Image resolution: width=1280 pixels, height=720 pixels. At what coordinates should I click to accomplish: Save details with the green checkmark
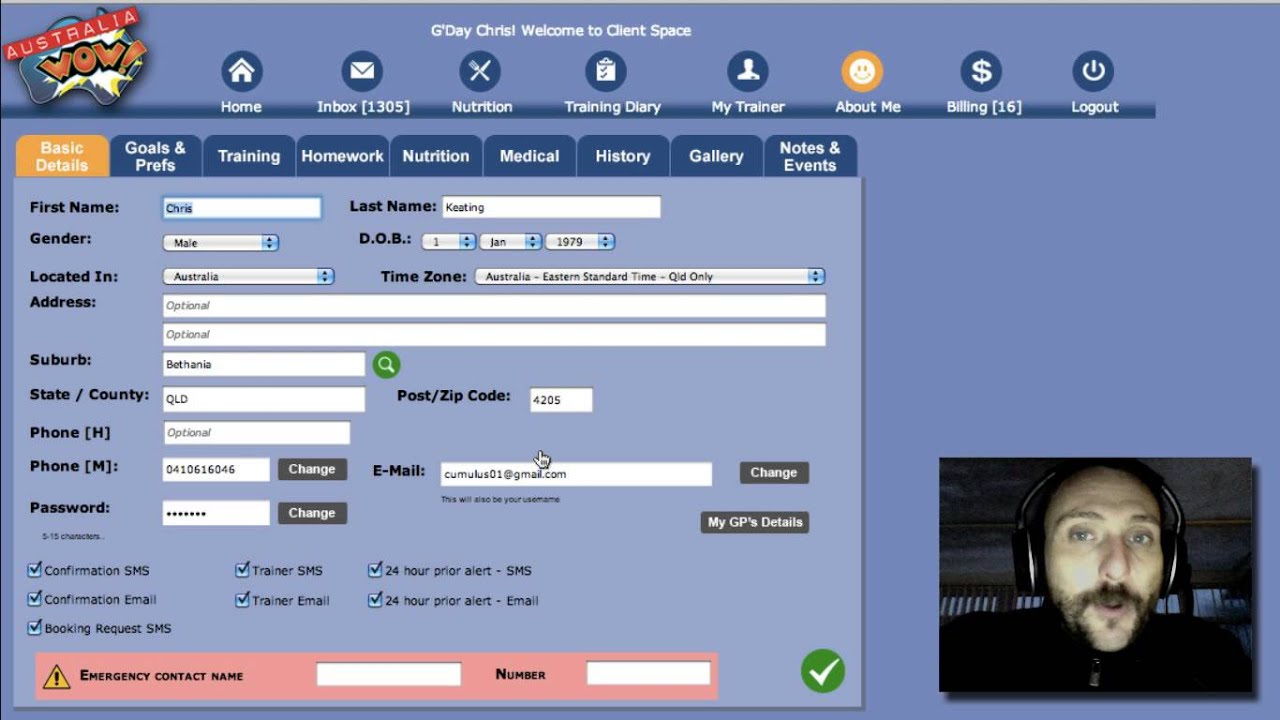pos(823,671)
